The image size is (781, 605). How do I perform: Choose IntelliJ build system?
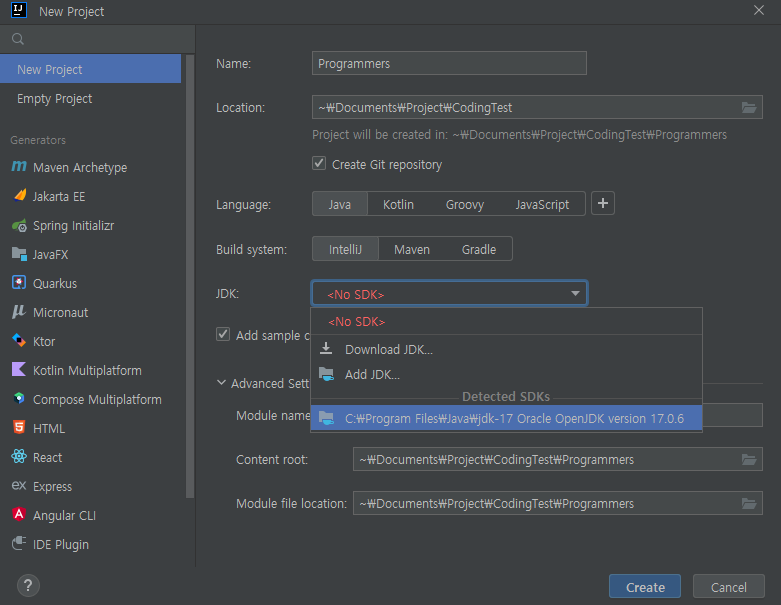[x=345, y=249]
